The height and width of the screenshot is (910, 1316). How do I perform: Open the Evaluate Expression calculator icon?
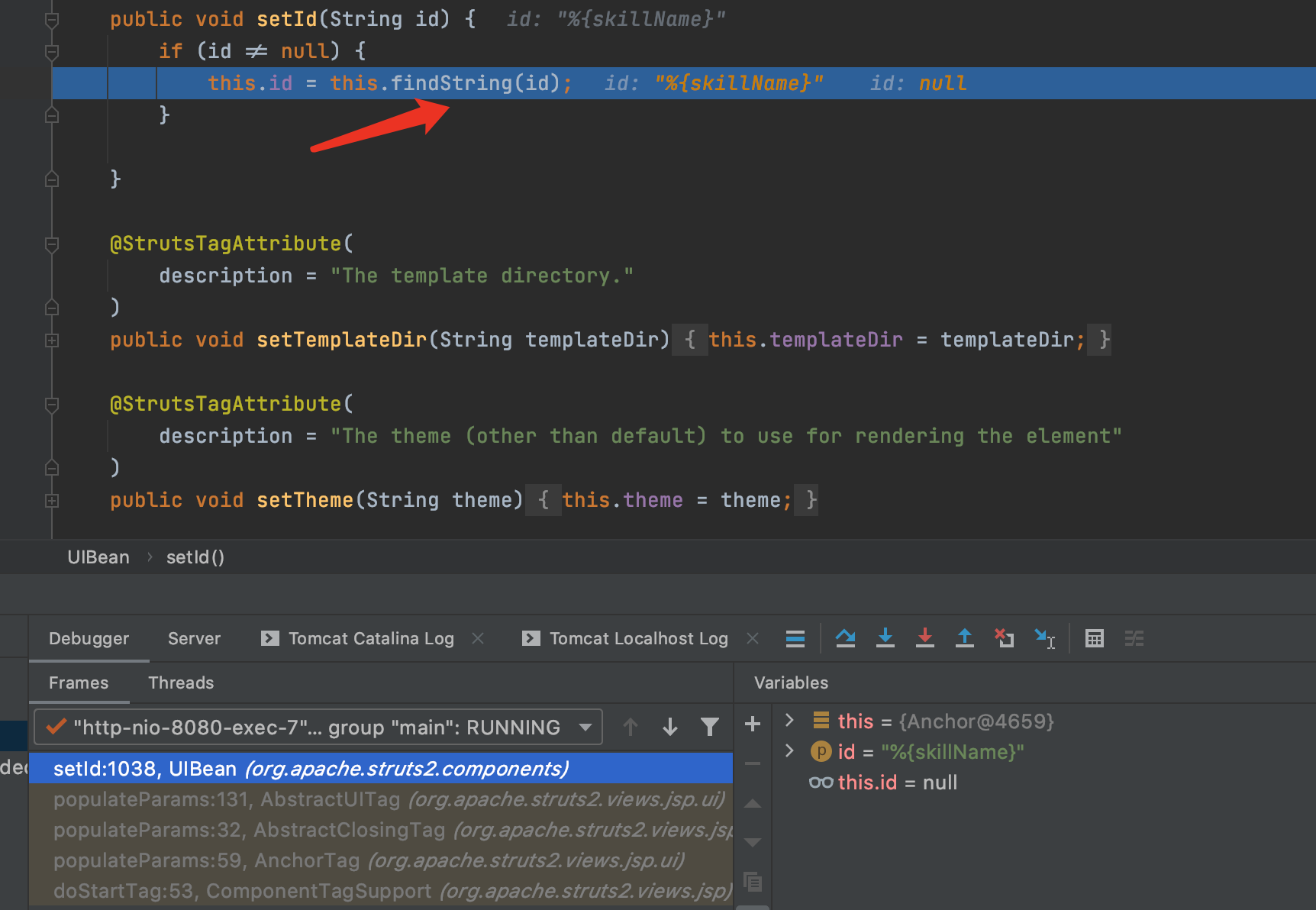(x=1095, y=638)
